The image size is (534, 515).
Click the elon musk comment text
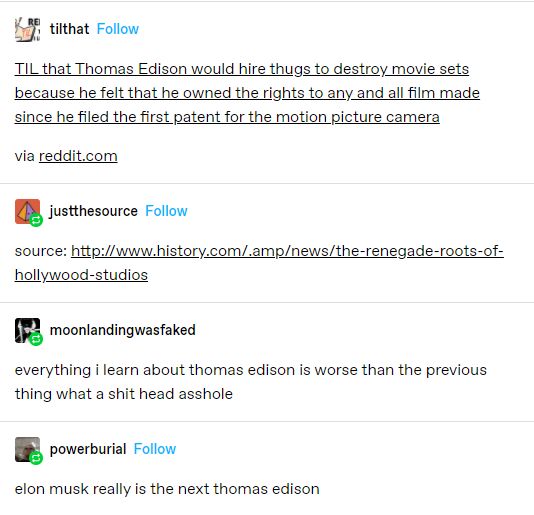point(167,489)
